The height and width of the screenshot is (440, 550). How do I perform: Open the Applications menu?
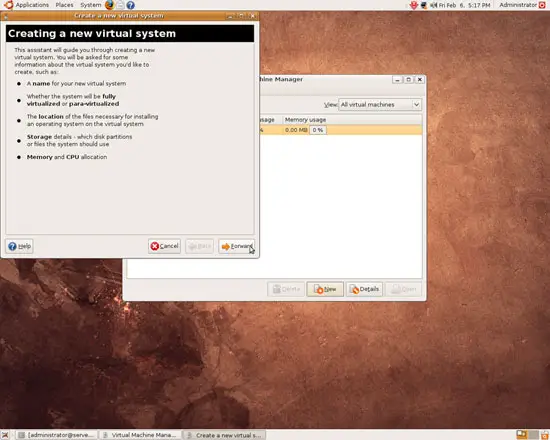[32, 5]
